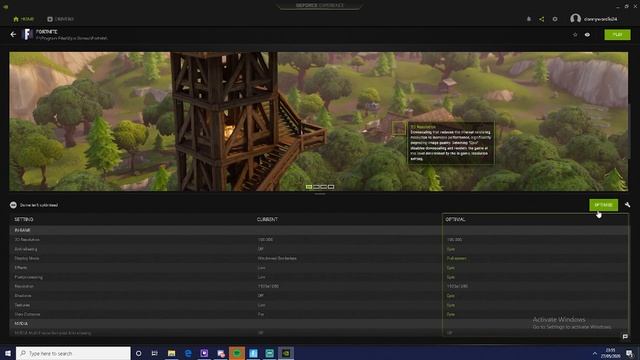This screenshot has height=360, width=640.
Task: Open File Explorer from taskbar
Action: click(171, 353)
